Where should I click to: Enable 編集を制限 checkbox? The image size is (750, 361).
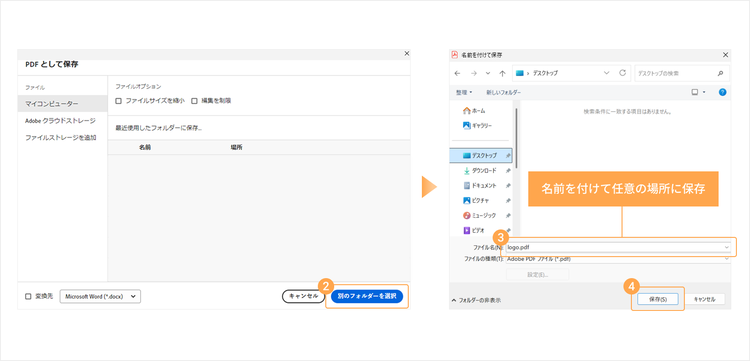[195, 101]
